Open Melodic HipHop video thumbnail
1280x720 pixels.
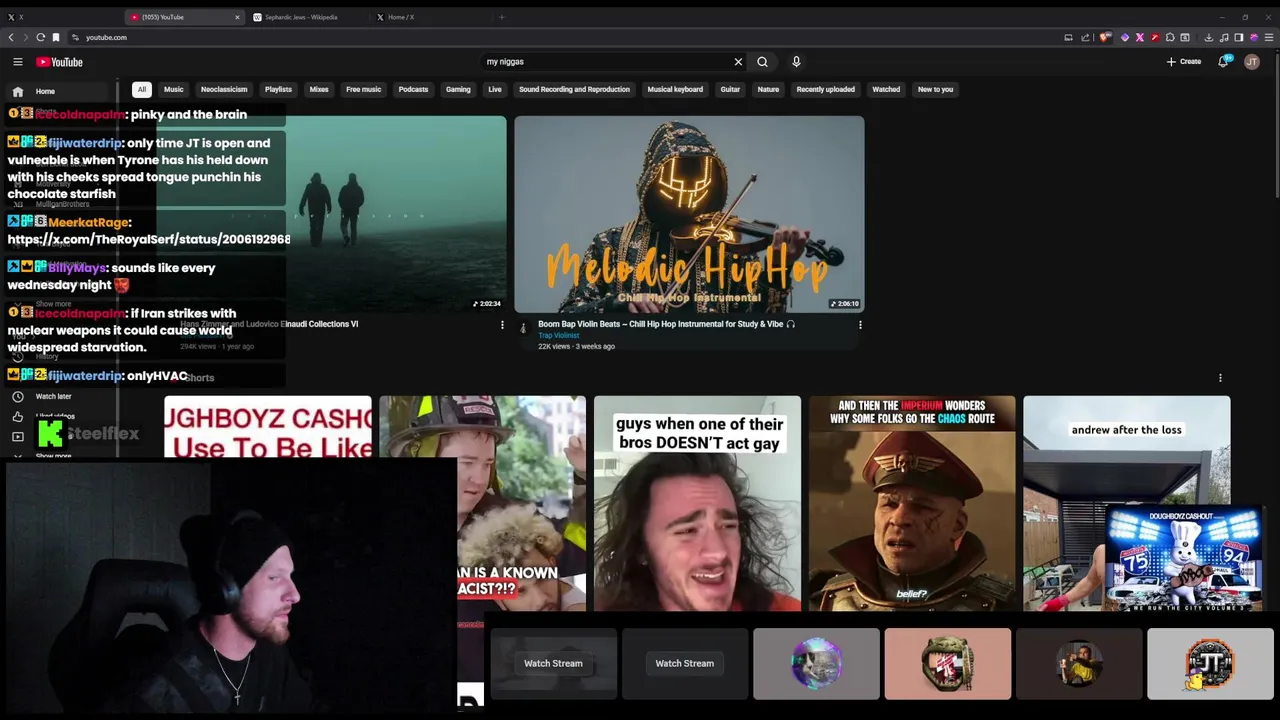689,214
